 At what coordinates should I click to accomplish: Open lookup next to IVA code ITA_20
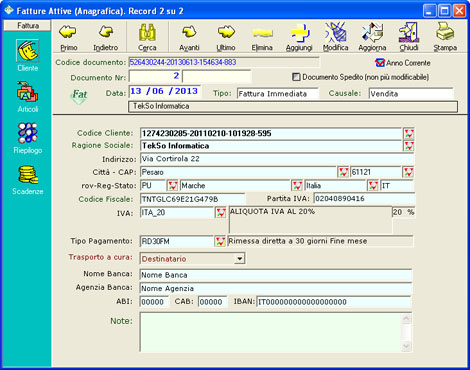tap(220, 212)
